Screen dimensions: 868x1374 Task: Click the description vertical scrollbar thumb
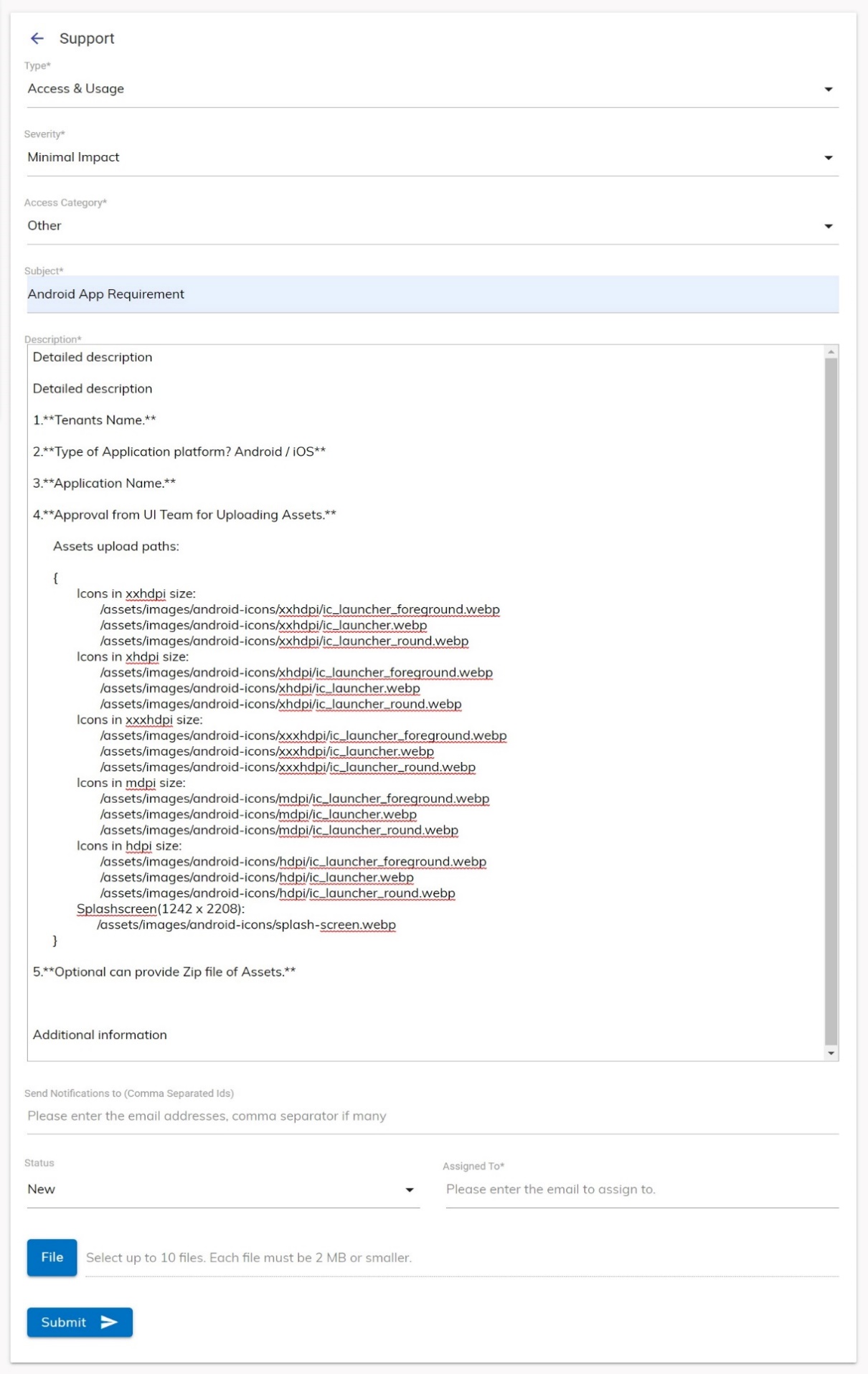[831, 702]
